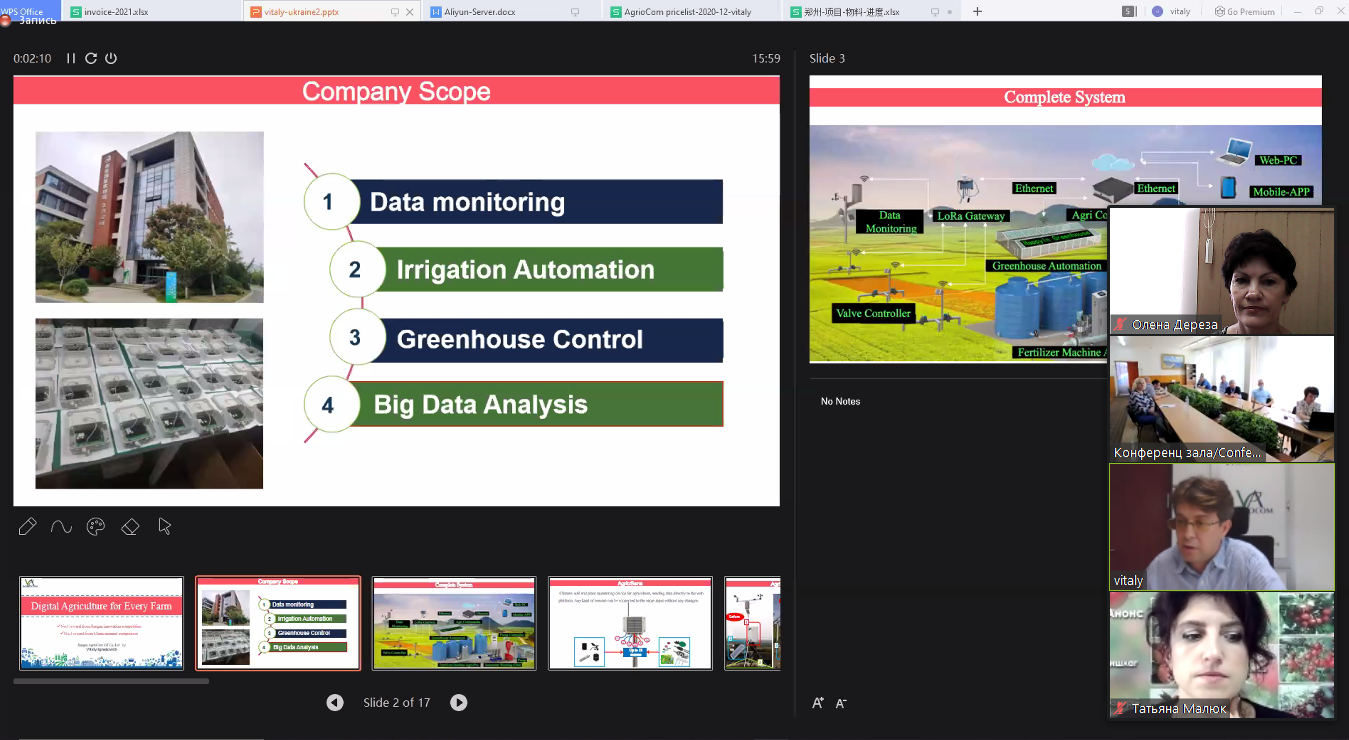Close the vitaly-ukraine2.pptx tab
This screenshot has height=740, width=1349.
(410, 12)
